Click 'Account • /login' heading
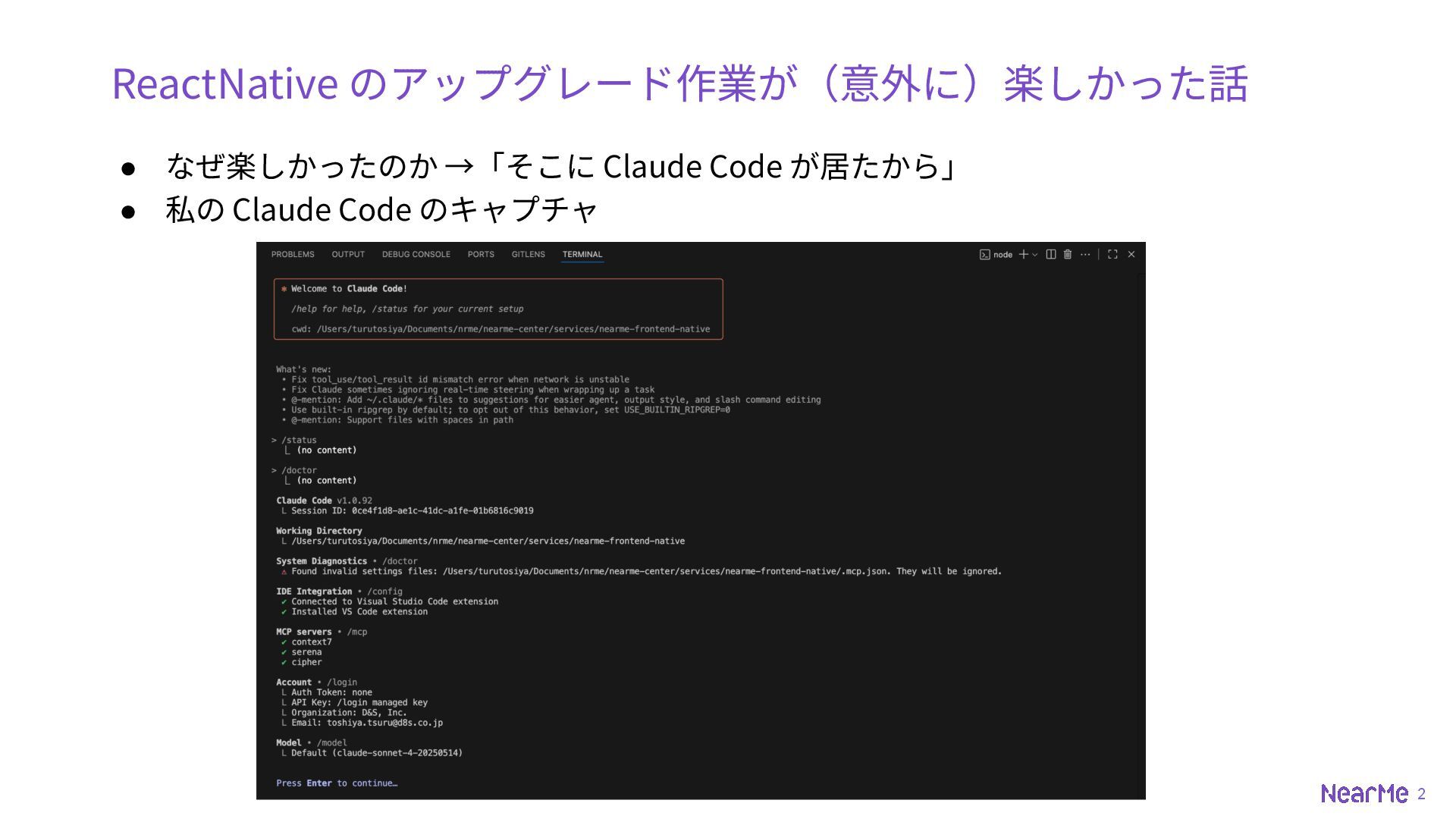Viewport: 1456px width, 819px height. pos(316,682)
